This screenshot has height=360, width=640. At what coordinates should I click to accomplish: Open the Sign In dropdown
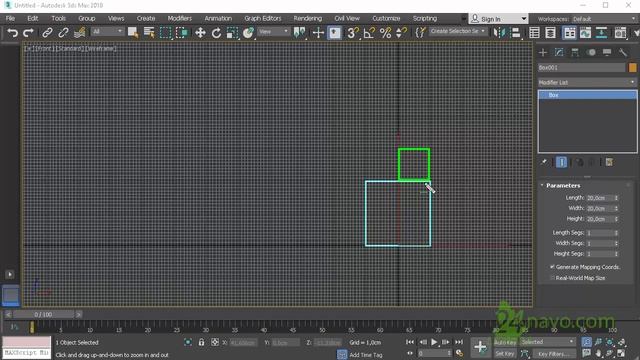tap(498, 19)
